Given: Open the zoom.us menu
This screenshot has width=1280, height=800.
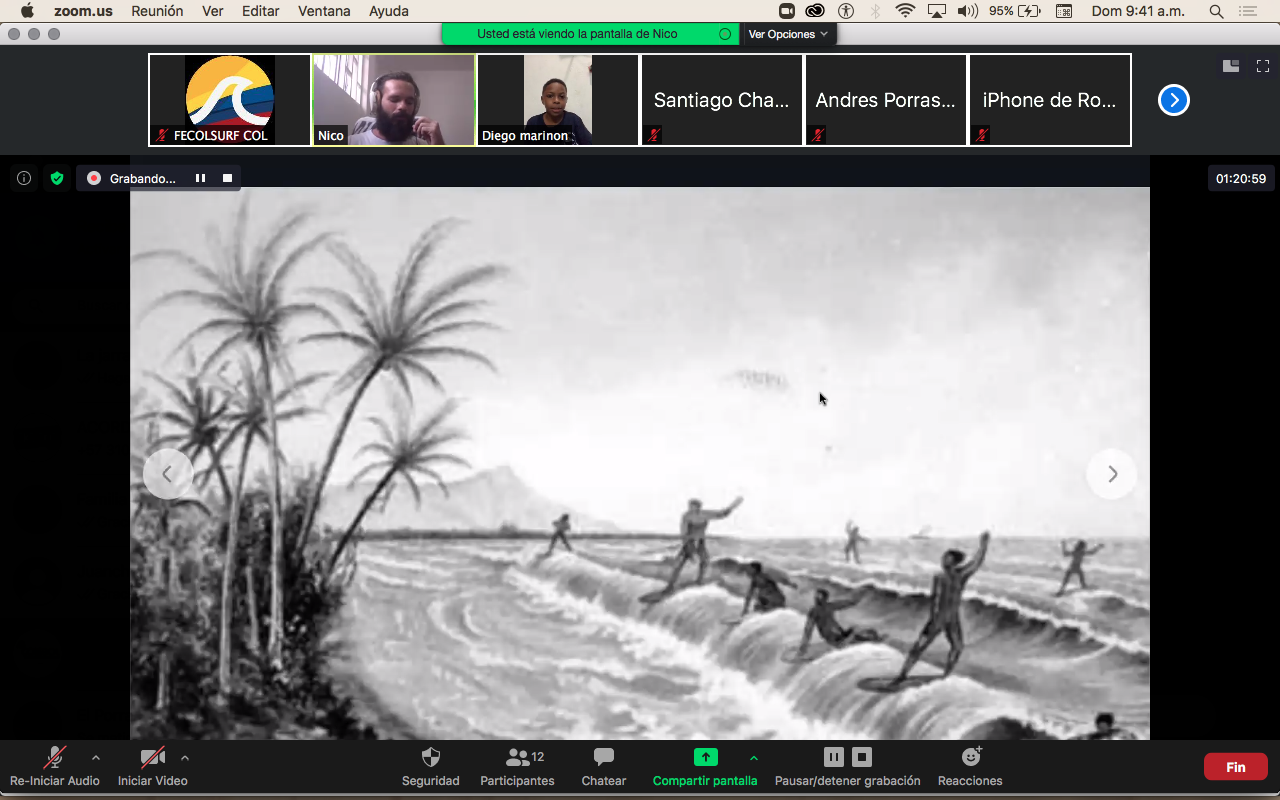Looking at the screenshot, I should point(83,11).
